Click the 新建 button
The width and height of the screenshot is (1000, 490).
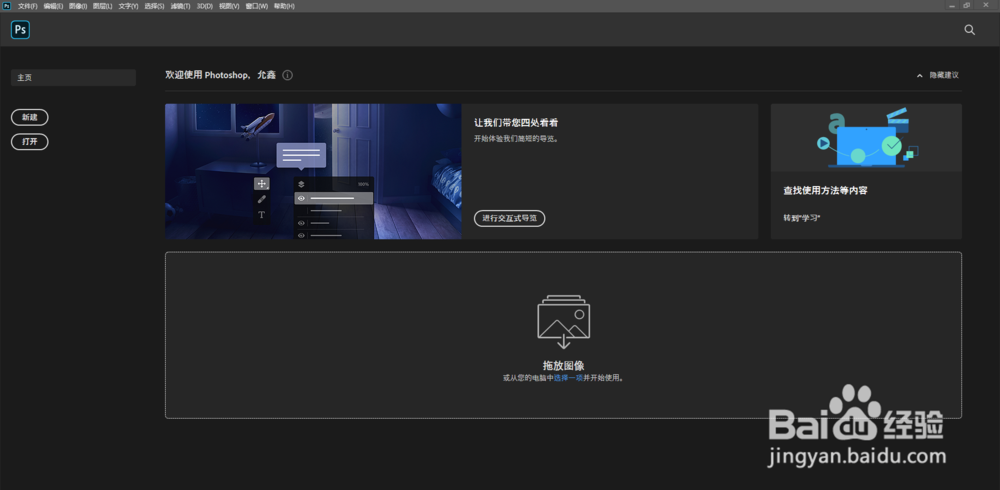30,117
